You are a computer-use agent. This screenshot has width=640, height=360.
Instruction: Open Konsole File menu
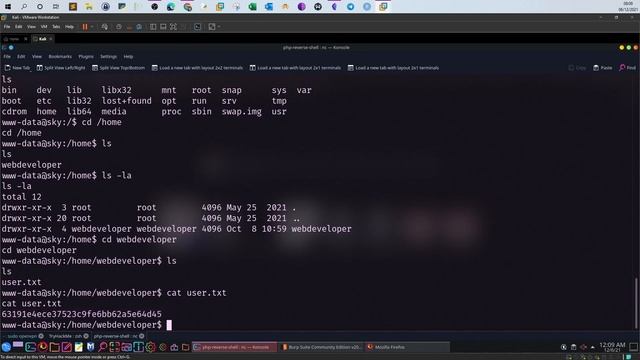(x=7, y=56)
